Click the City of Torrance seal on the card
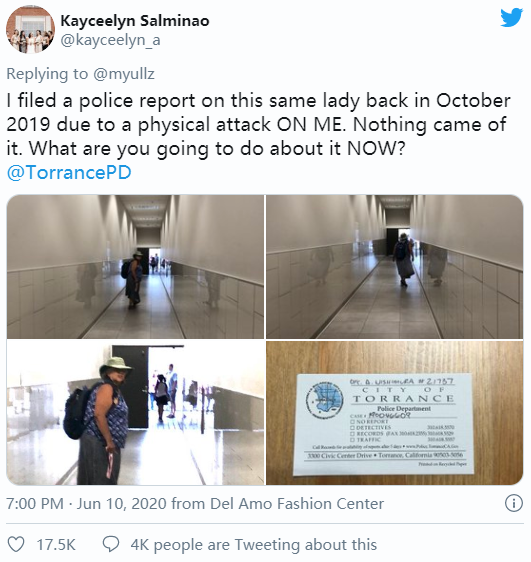This screenshot has width=531, height=562. pyautogui.click(x=325, y=400)
